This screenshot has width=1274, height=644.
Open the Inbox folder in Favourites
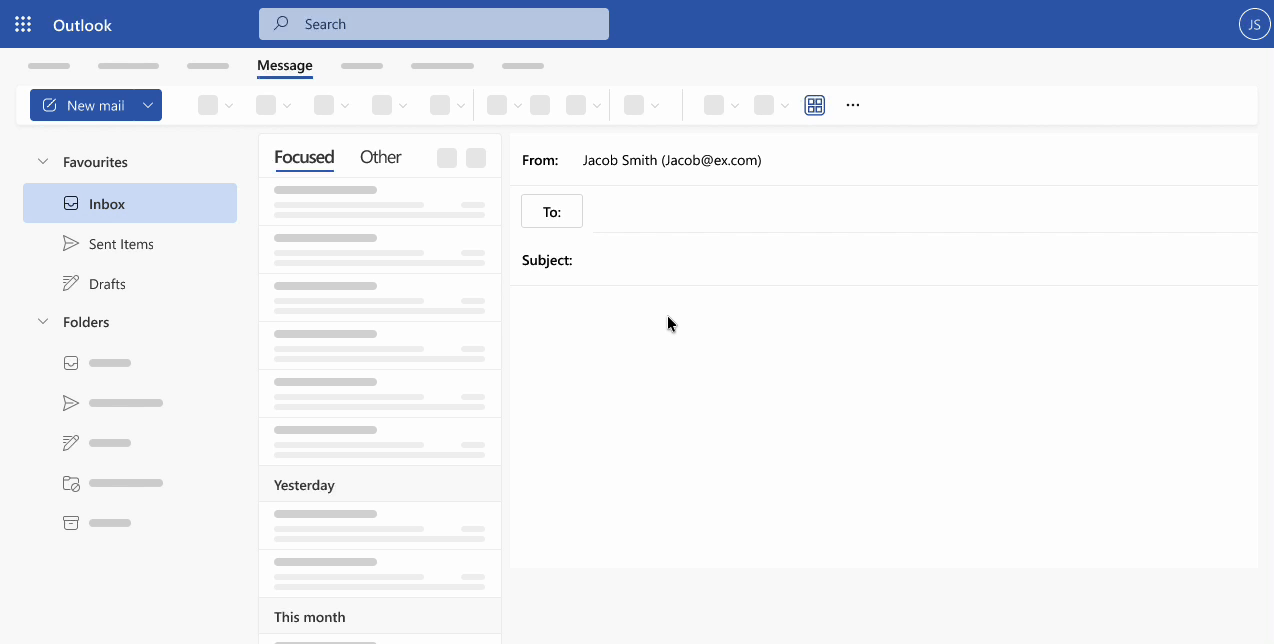click(130, 203)
